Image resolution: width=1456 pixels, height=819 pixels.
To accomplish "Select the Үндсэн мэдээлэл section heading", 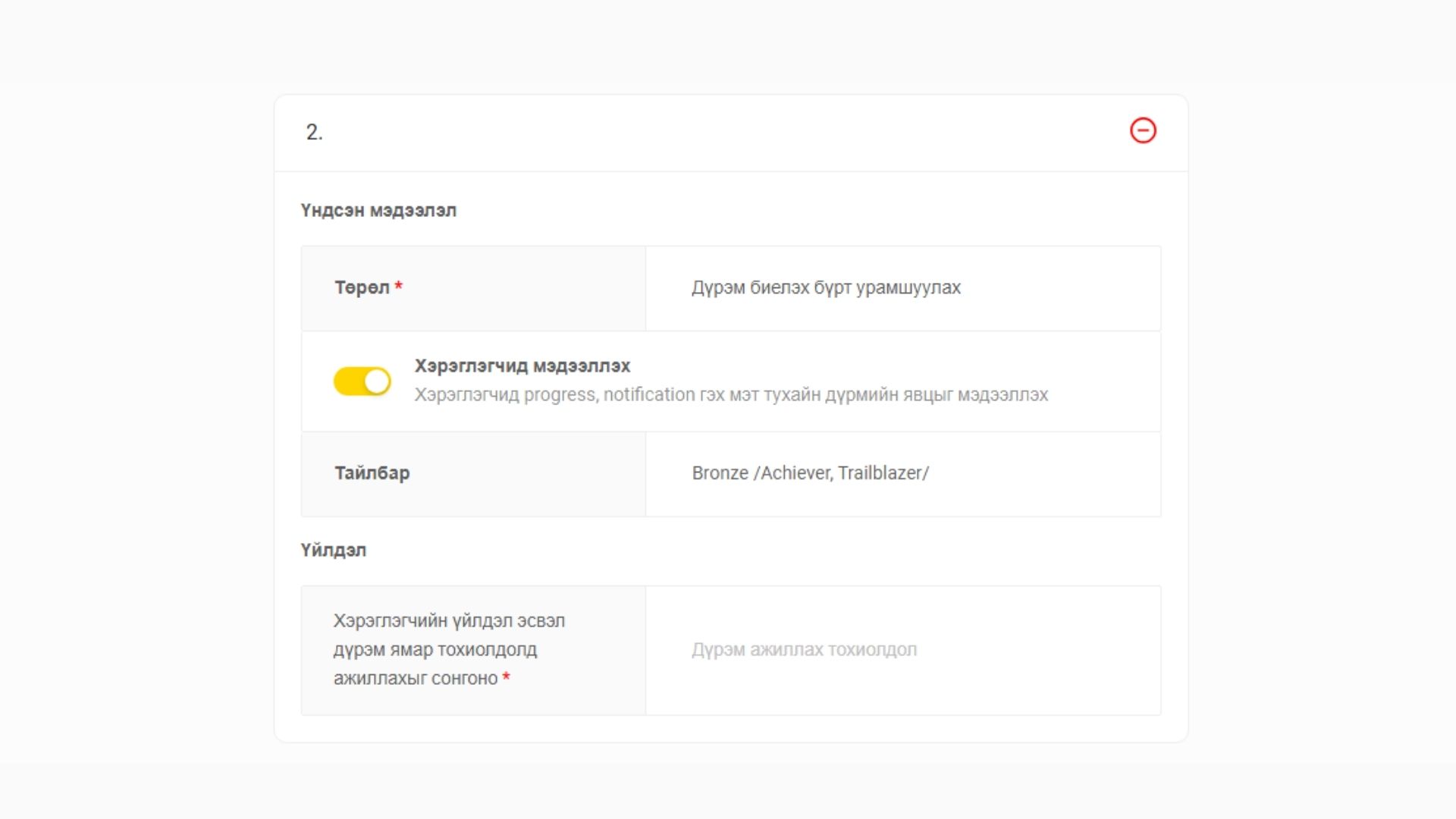I will click(378, 210).
